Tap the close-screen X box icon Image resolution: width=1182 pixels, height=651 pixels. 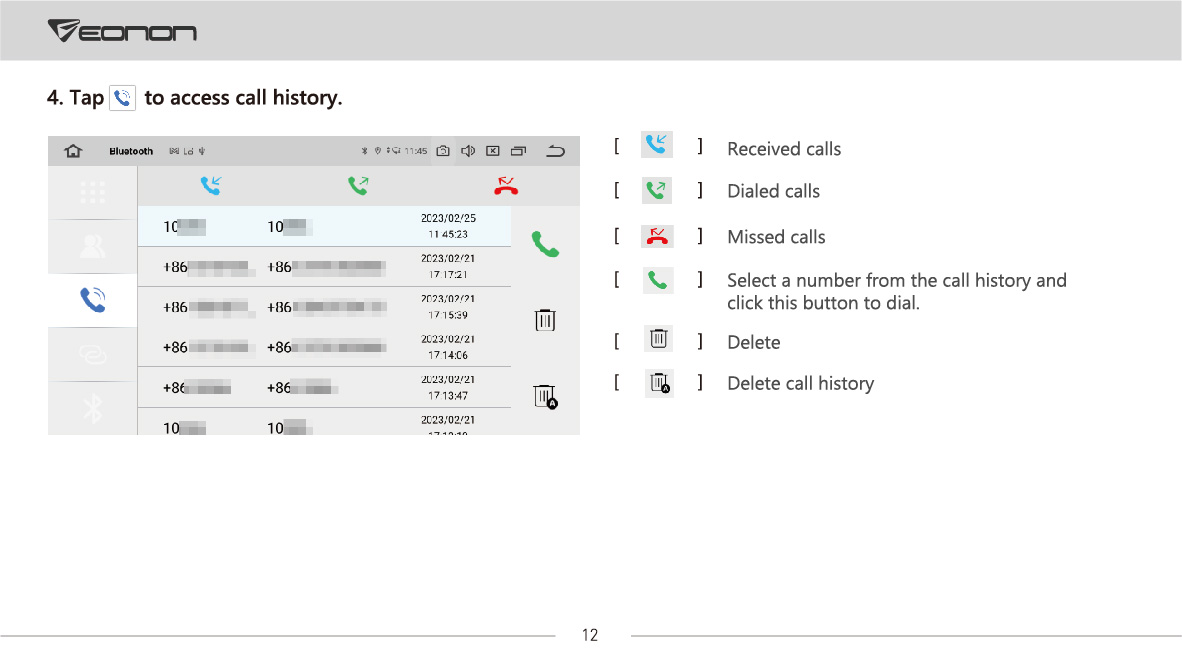pyautogui.click(x=493, y=151)
